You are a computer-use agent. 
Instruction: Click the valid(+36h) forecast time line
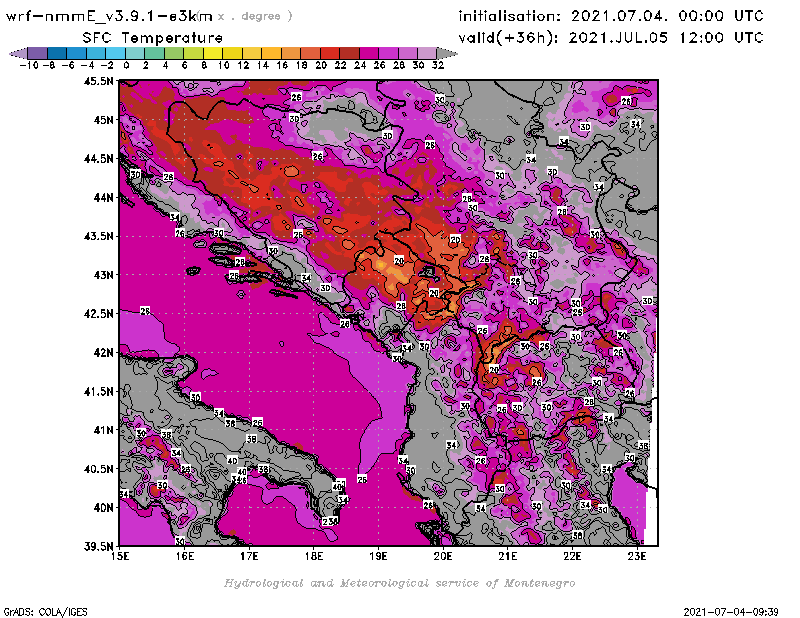point(611,38)
